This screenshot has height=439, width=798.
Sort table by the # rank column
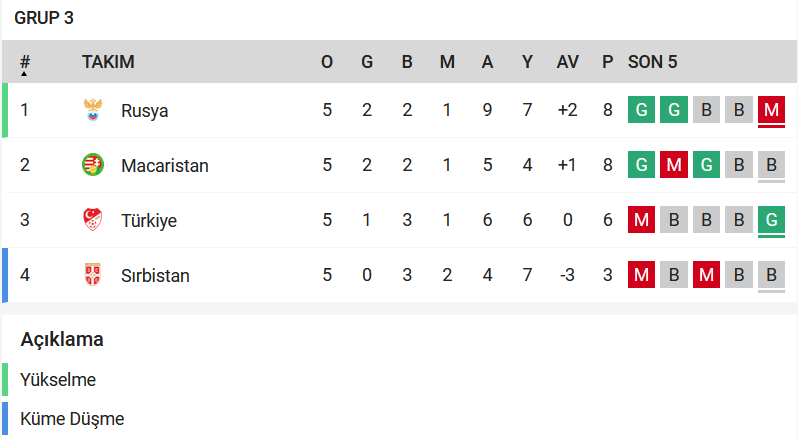click(x=24, y=62)
